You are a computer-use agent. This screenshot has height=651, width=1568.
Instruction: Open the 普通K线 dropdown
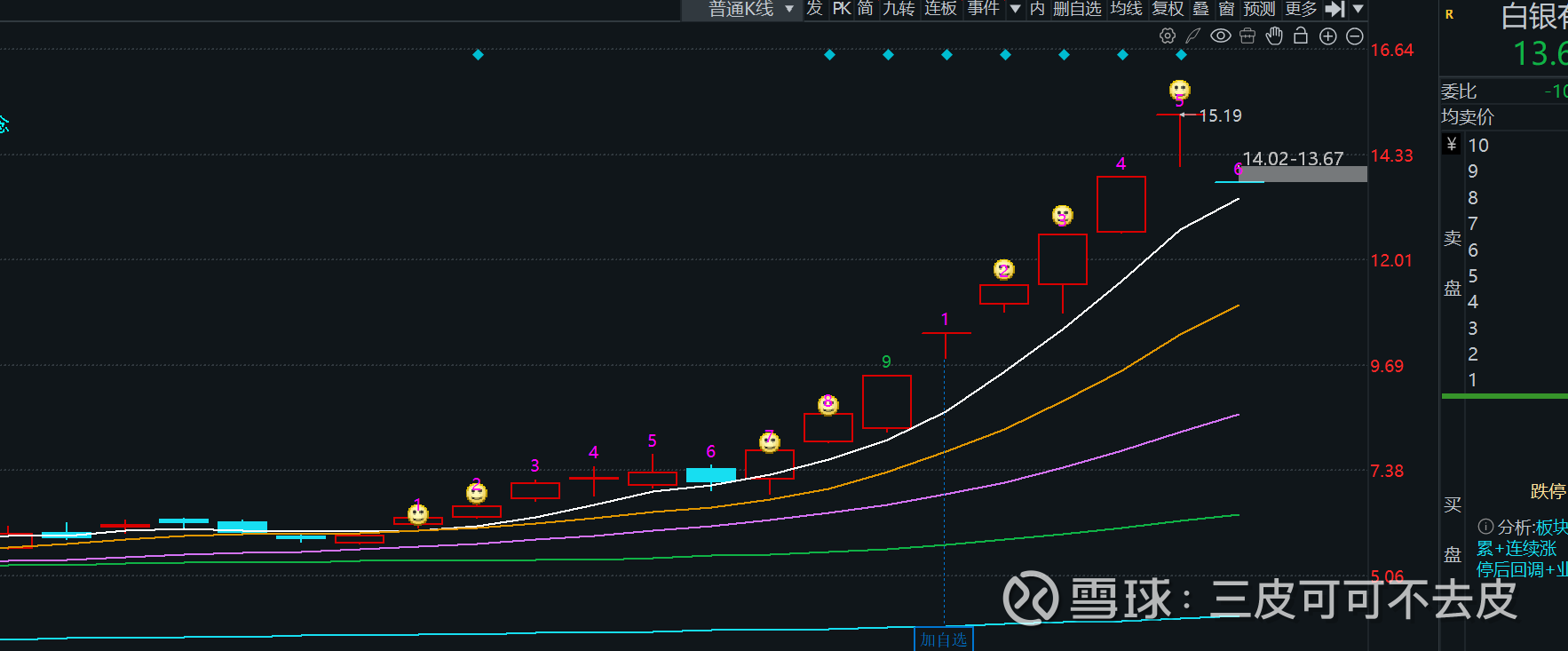[750, 9]
